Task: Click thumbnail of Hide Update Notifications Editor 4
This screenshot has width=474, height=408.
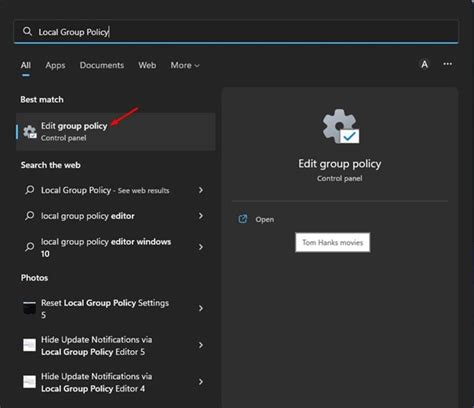Action: click(29, 382)
